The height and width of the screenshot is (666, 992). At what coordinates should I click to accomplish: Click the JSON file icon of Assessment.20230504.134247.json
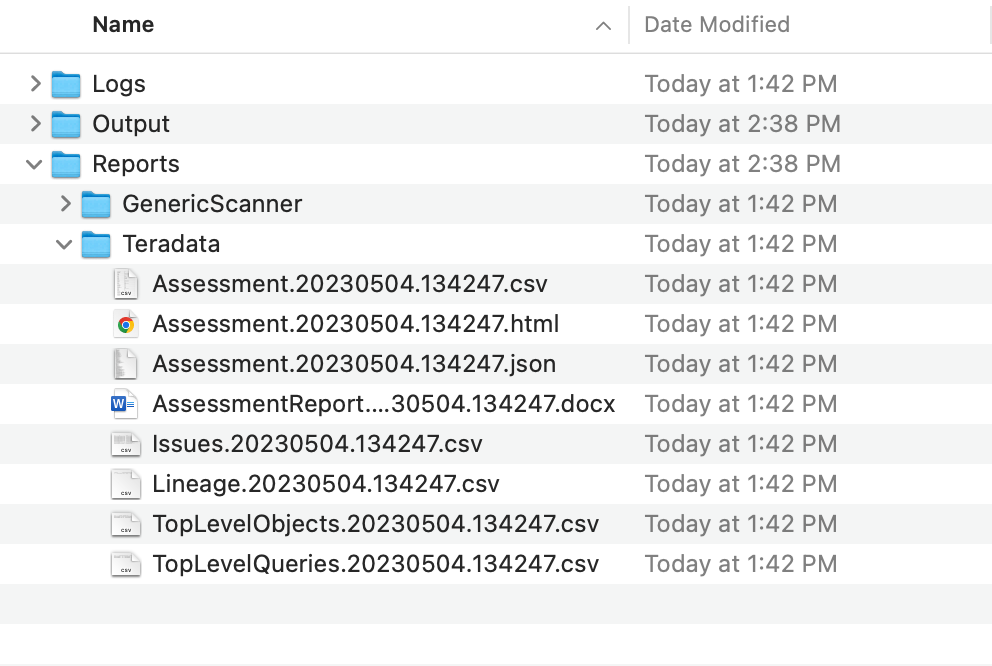tap(125, 364)
